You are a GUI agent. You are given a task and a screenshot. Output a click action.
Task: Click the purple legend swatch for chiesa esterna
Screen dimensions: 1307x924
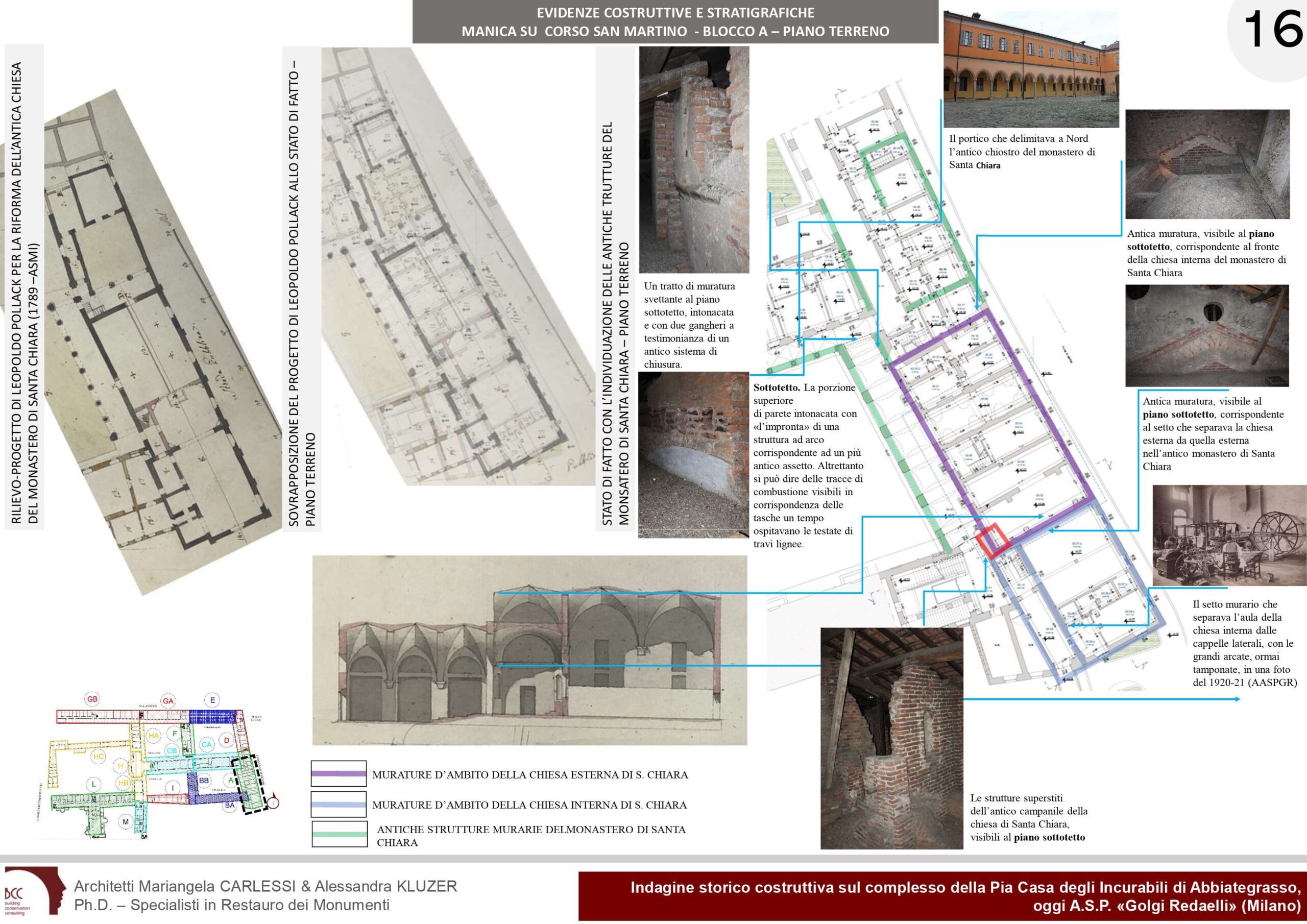click(338, 774)
